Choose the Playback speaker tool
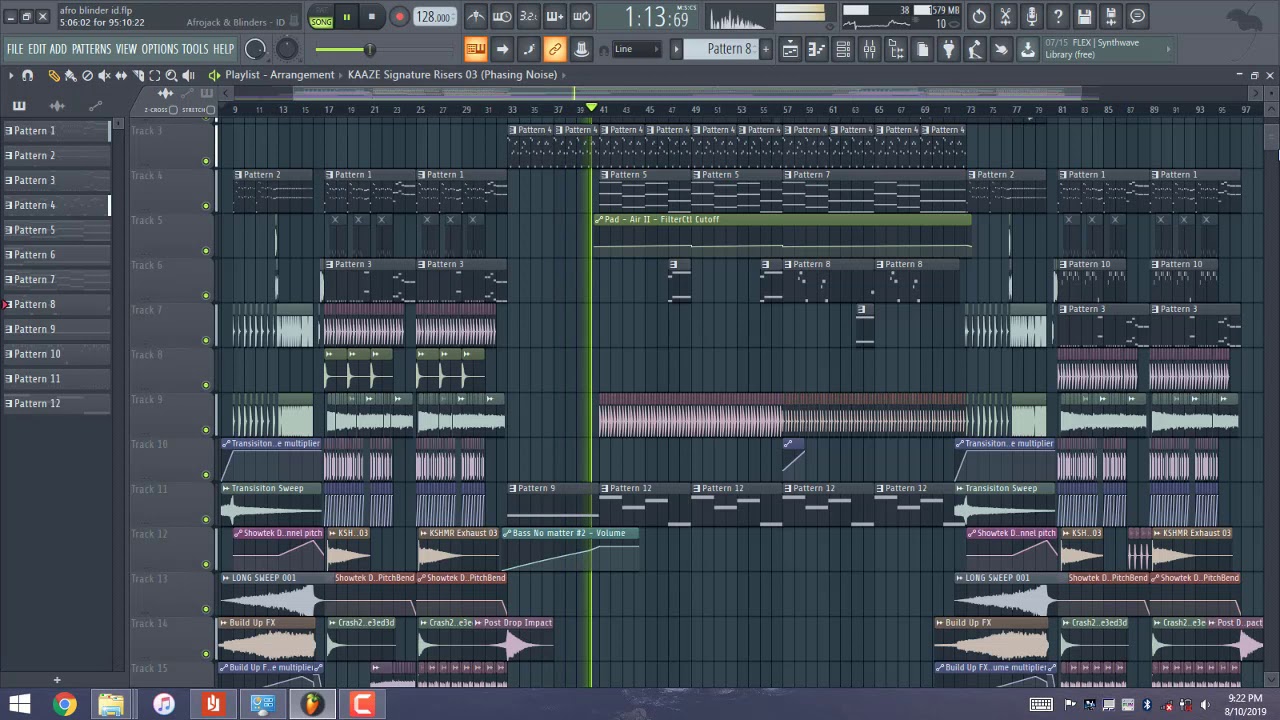 coord(188,75)
